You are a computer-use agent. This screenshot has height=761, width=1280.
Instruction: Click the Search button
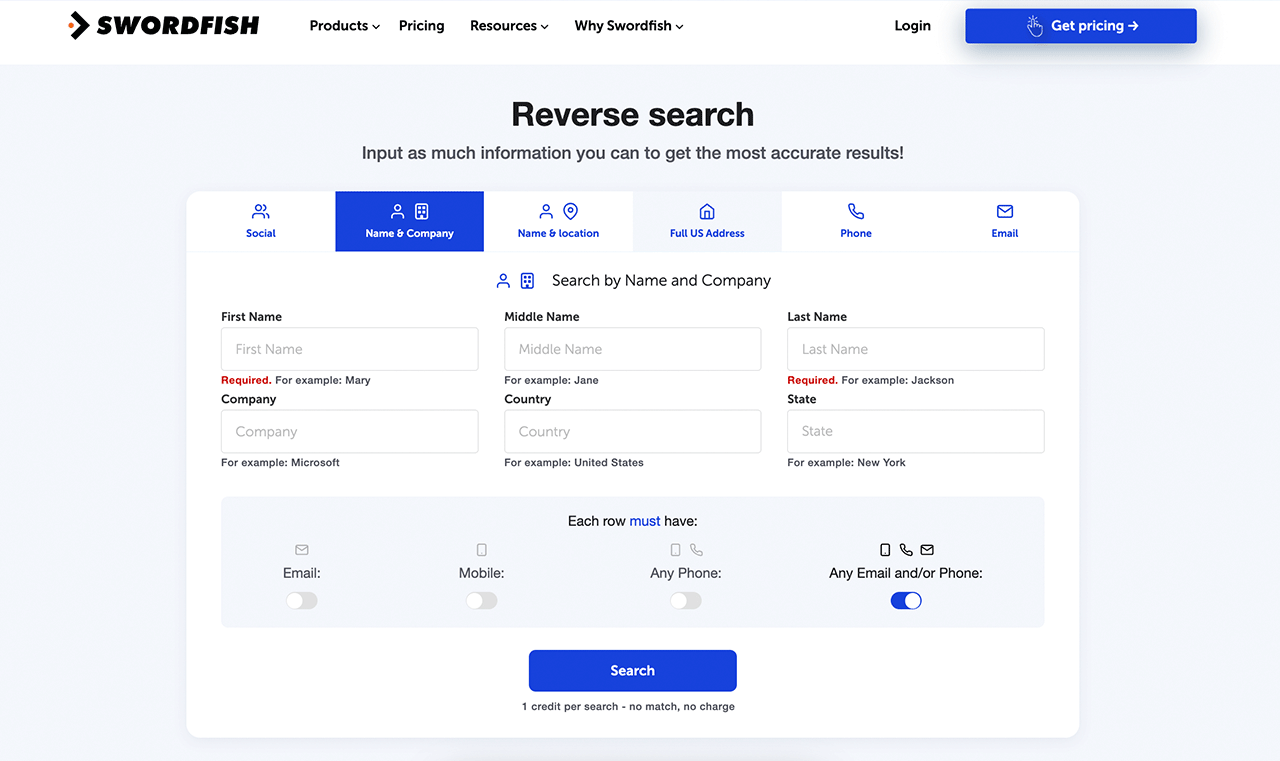[632, 670]
